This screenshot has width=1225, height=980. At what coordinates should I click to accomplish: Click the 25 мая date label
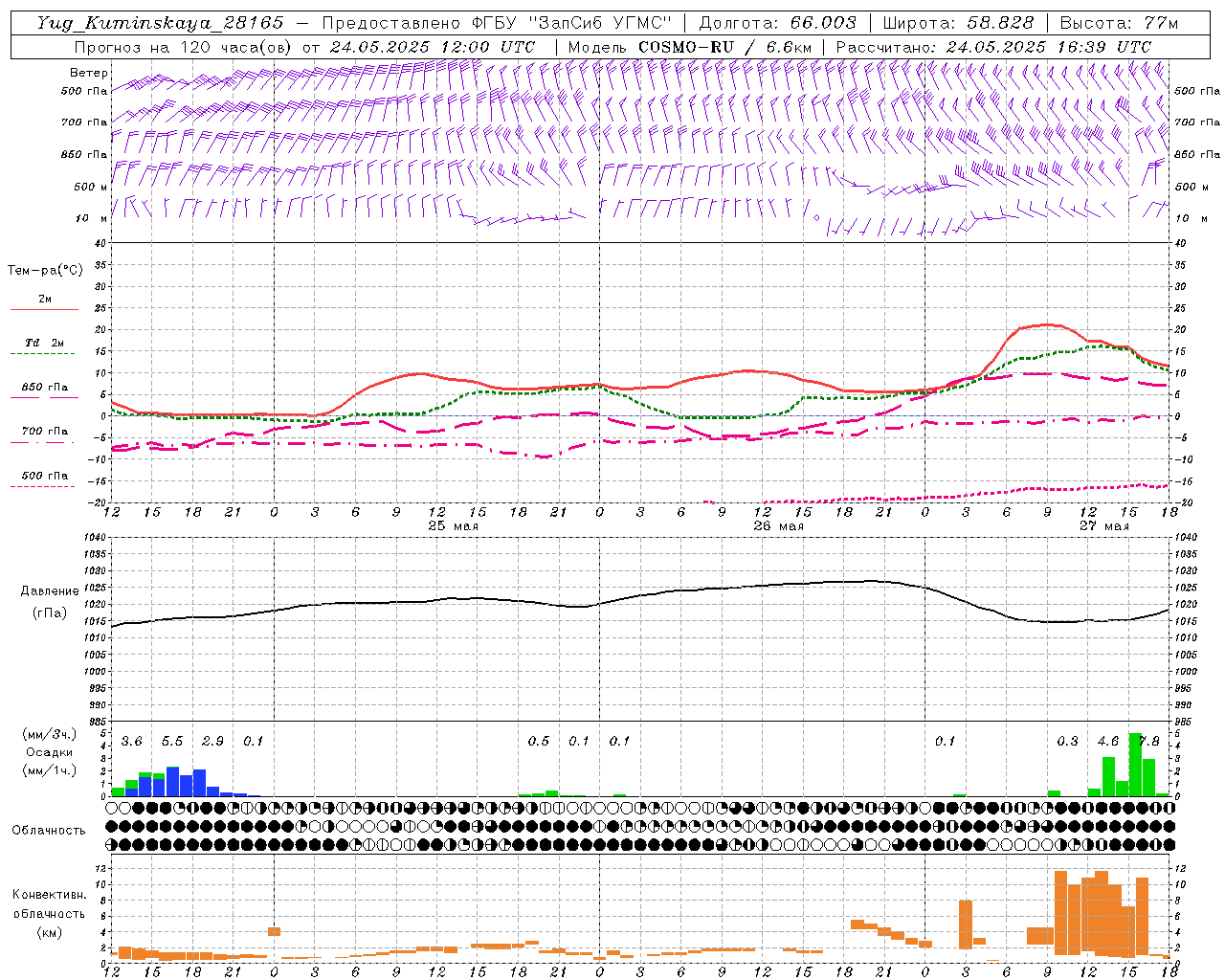[x=453, y=526]
